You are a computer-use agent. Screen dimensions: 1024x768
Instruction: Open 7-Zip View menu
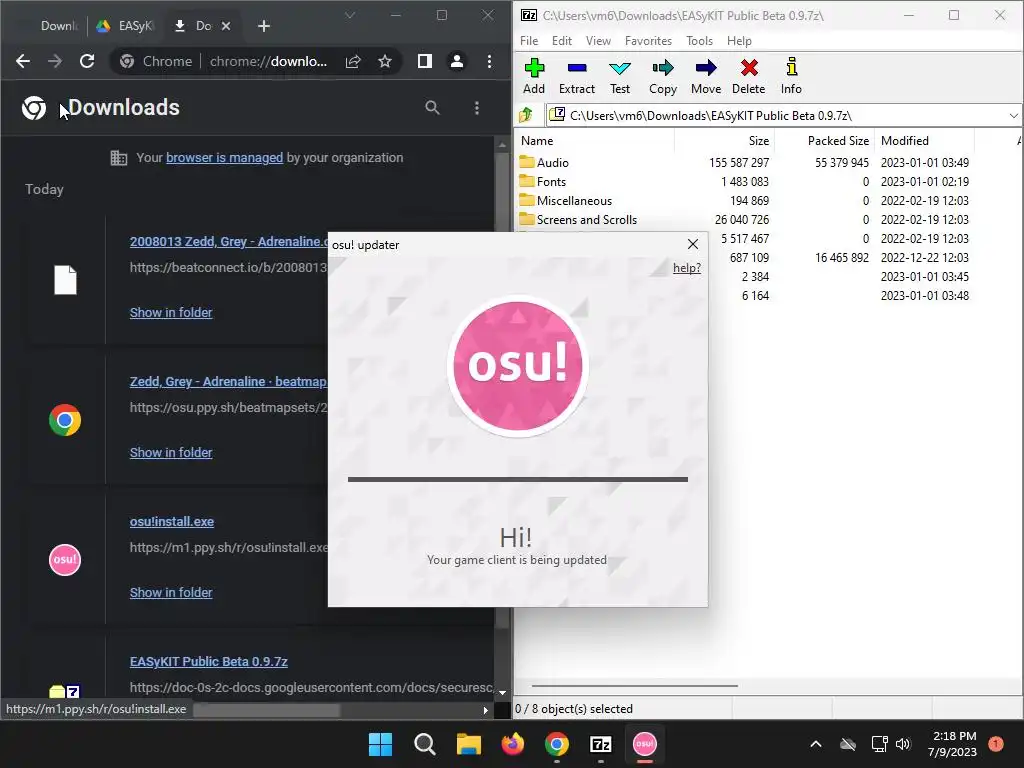pos(598,40)
